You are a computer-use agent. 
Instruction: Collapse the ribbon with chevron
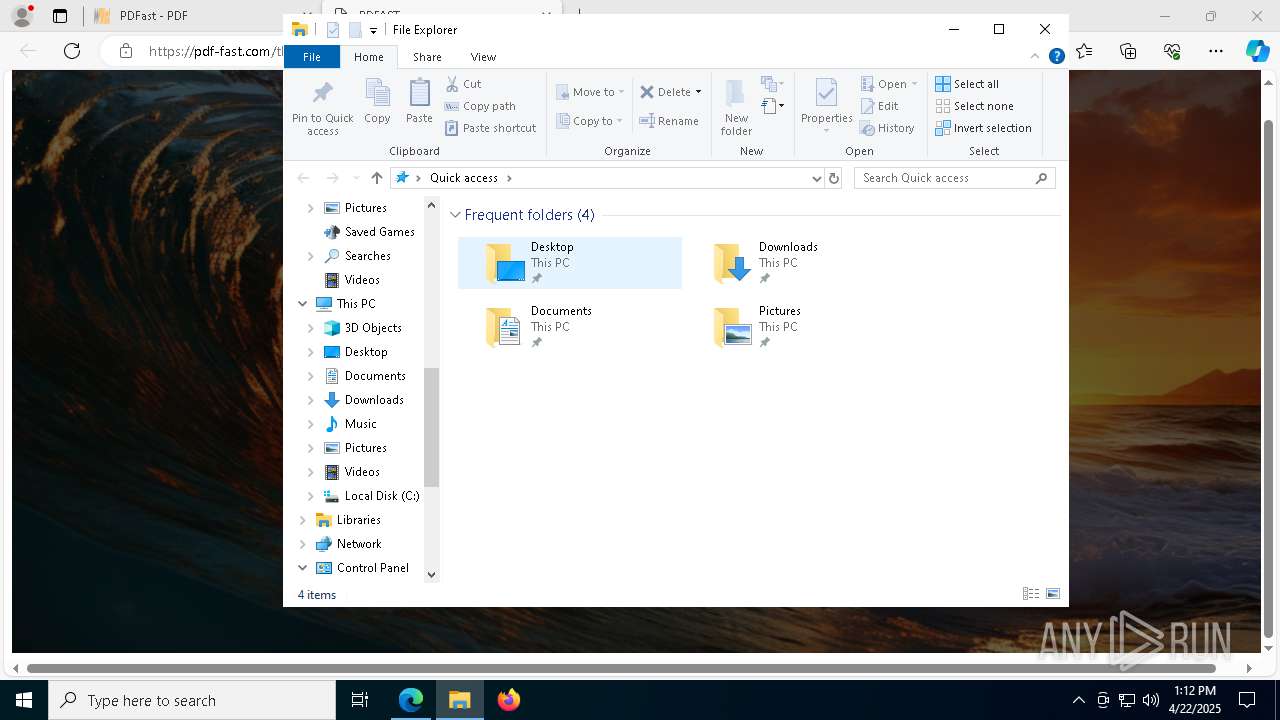pos(1035,57)
